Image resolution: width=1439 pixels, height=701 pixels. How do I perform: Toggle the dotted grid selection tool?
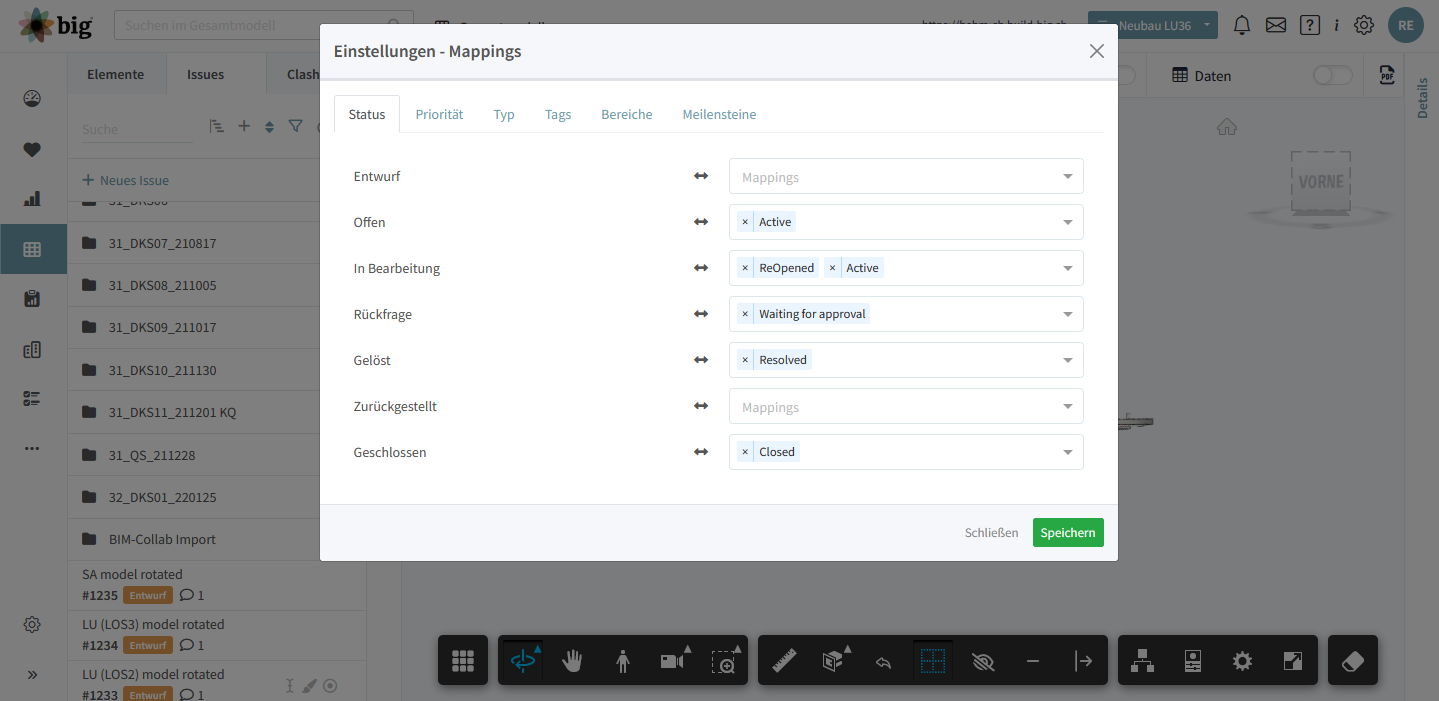tap(933, 660)
